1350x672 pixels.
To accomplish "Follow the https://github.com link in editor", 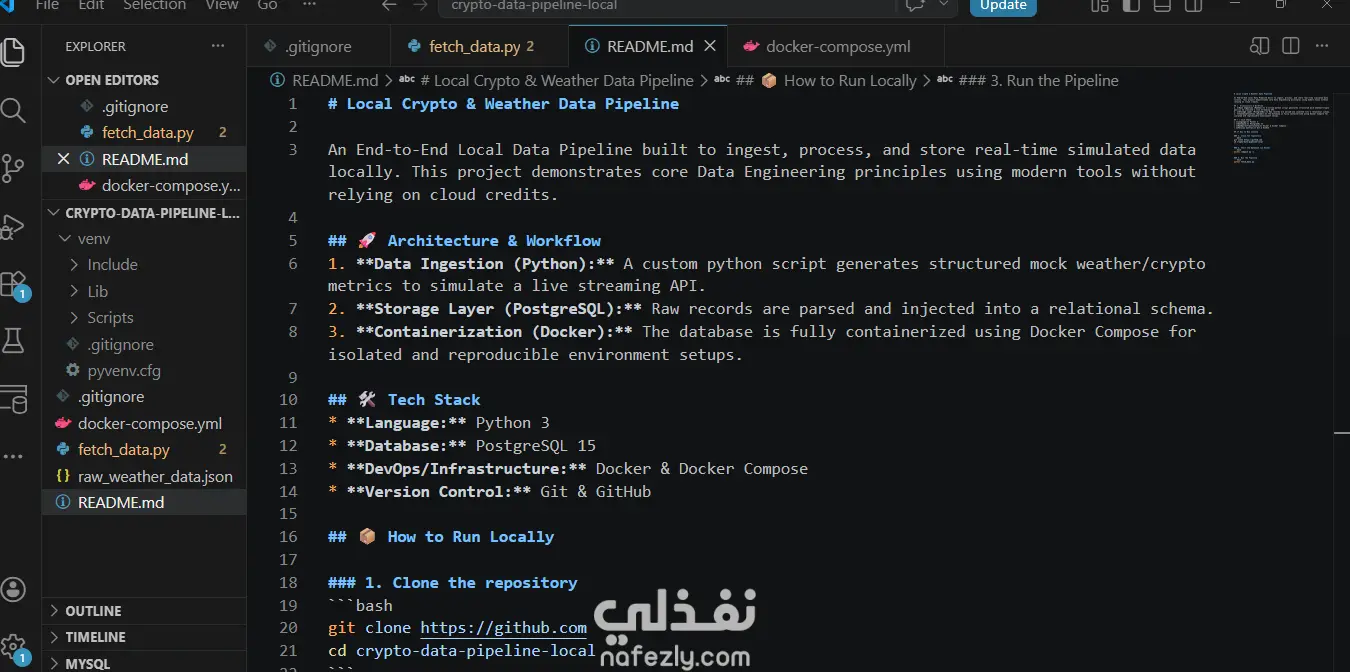I will (x=503, y=628).
